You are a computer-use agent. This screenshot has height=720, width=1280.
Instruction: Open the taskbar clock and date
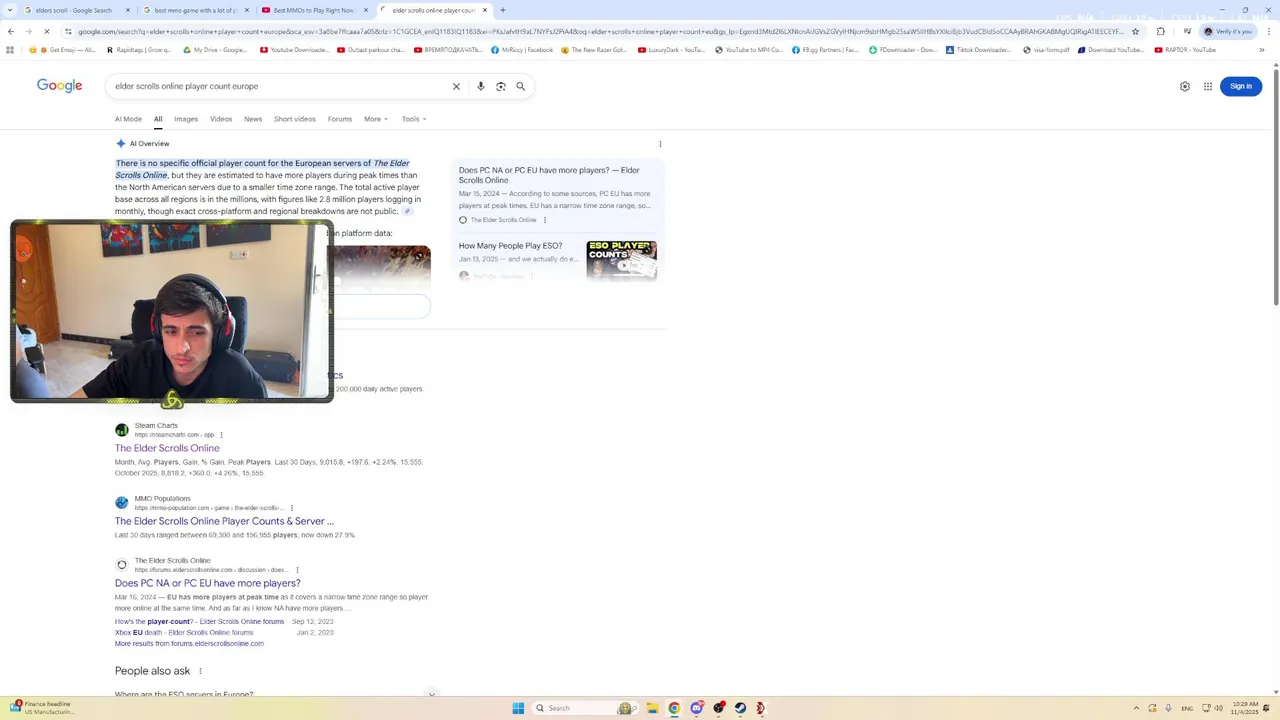[x=1245, y=708]
